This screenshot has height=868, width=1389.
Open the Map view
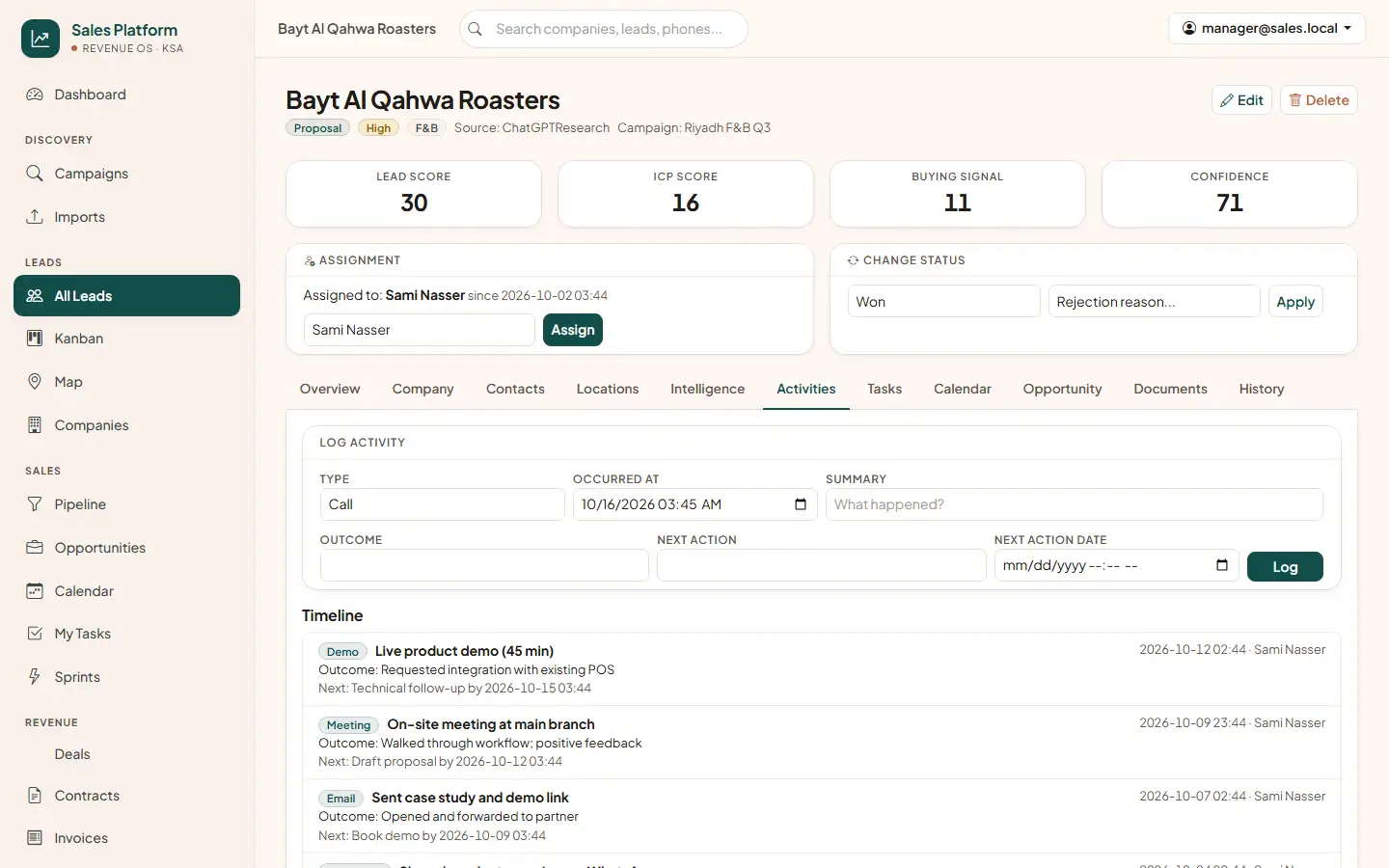tap(126, 382)
